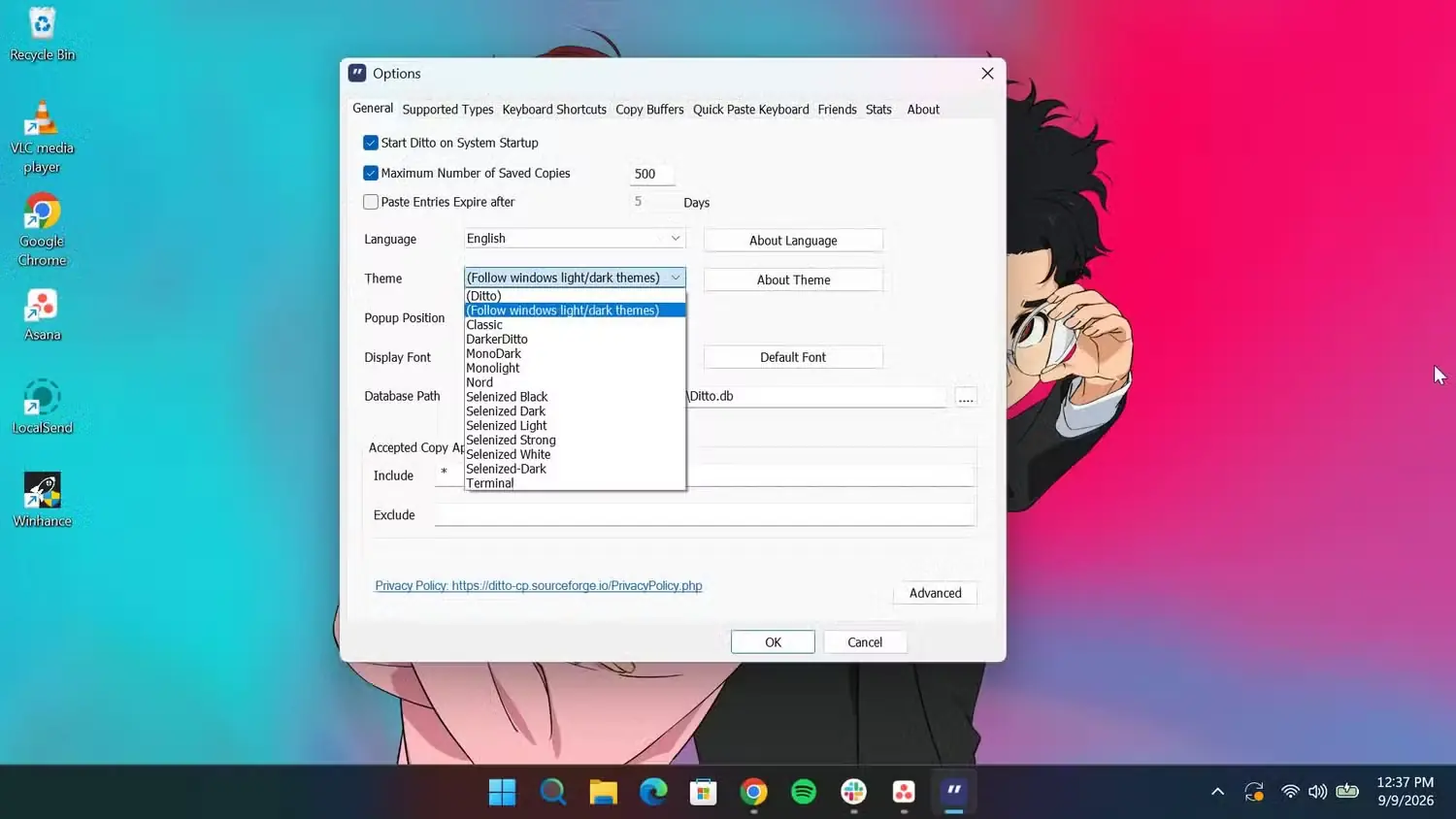This screenshot has height=819, width=1456.
Task: Select the Selenized-Dark theme
Action: (575, 469)
